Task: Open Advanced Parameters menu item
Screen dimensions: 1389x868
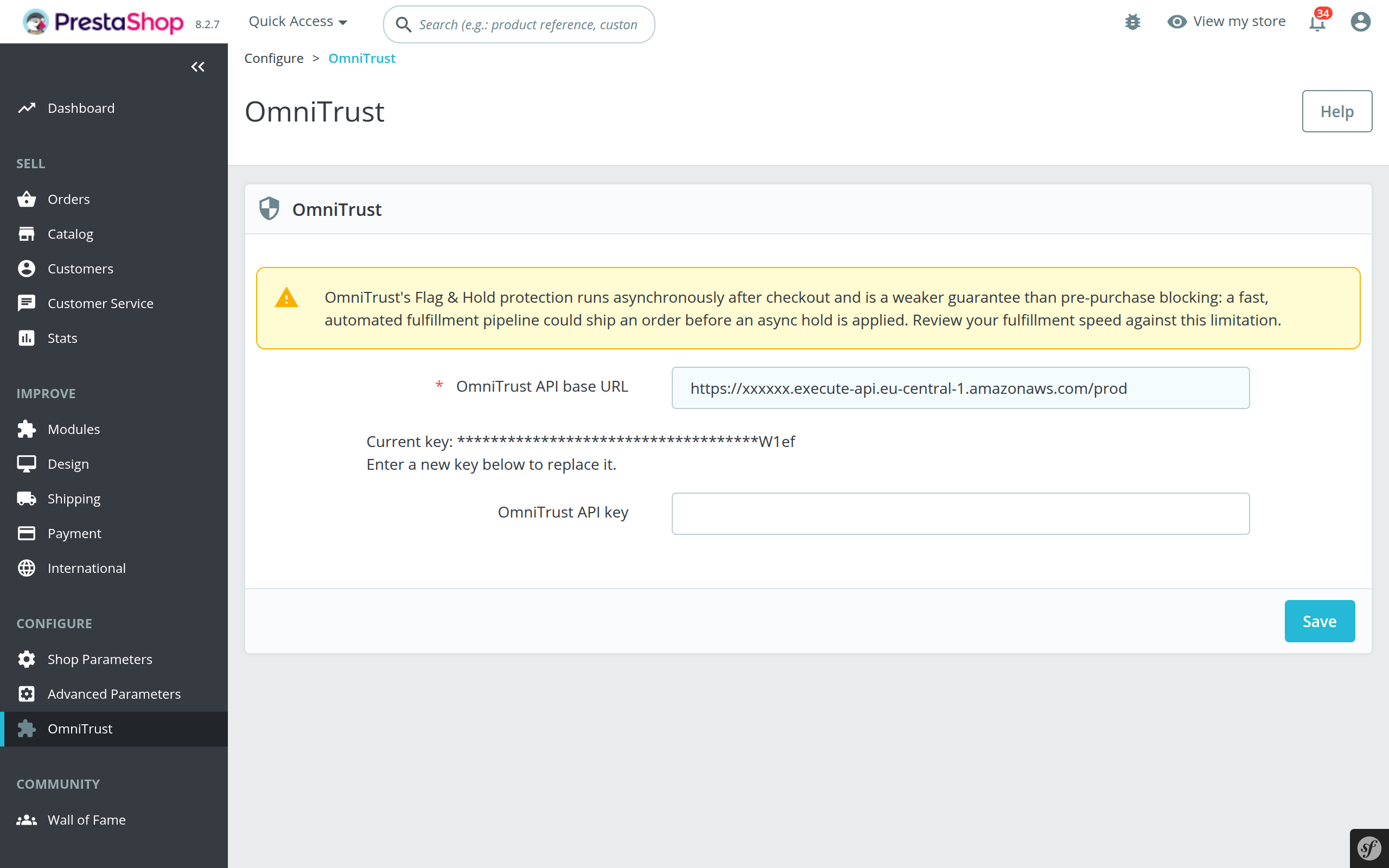Action: [113, 693]
